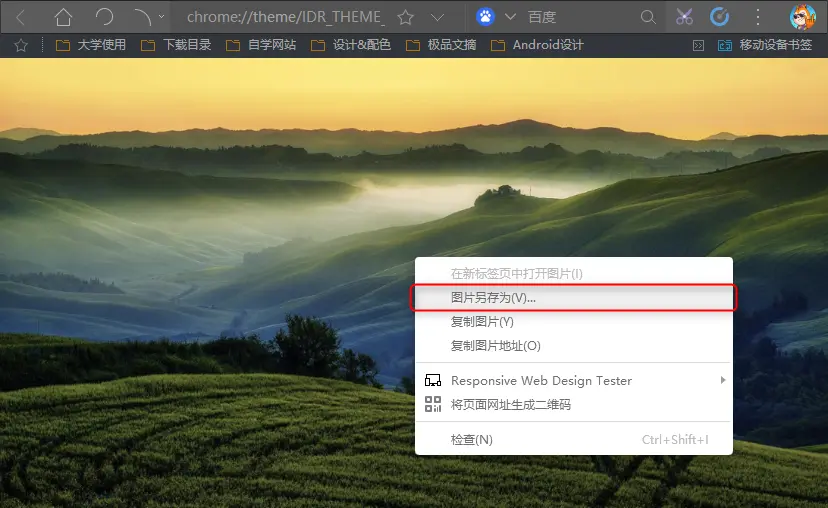
Task: Select 将页面网址生成二维码 menu entry
Action: [x=574, y=404]
